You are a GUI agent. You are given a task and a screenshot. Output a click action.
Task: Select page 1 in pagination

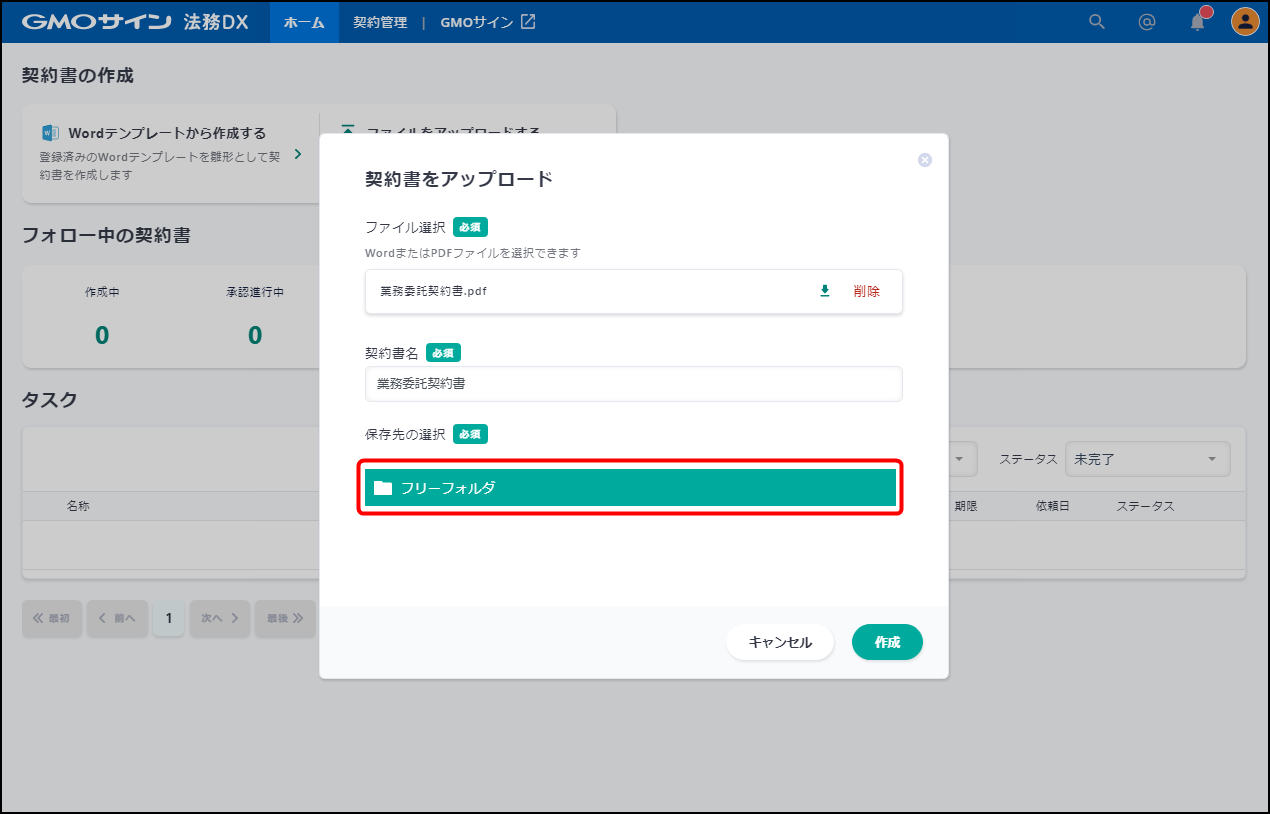(x=168, y=618)
